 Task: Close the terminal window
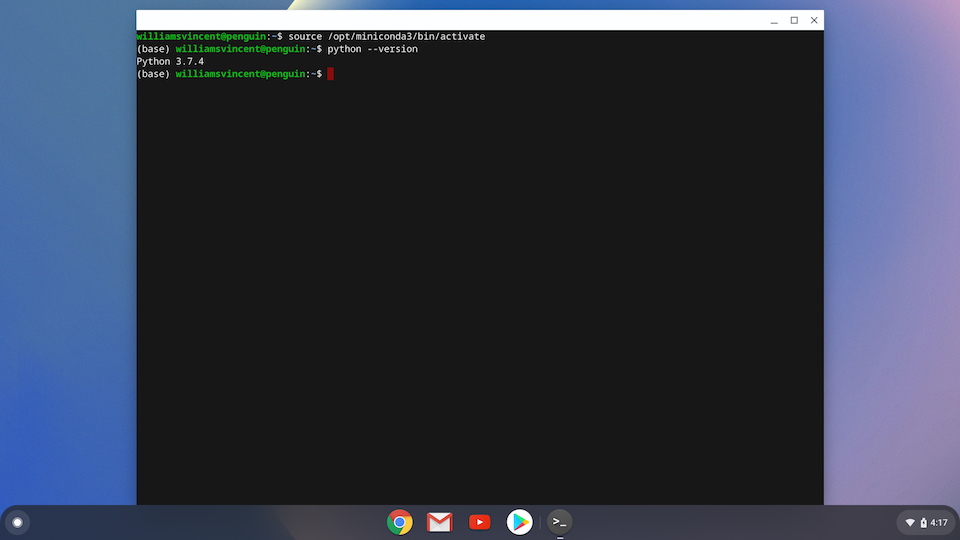tap(814, 20)
